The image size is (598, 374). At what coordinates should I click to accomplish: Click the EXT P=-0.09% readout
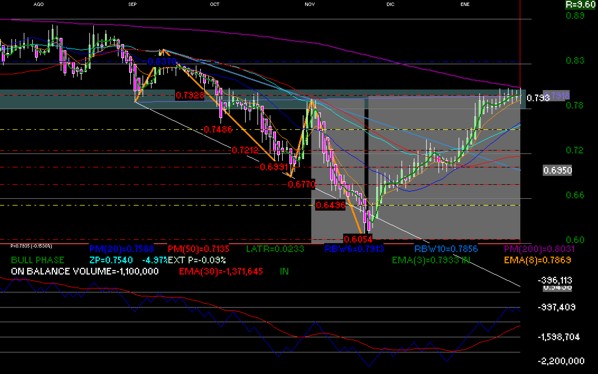[197, 260]
